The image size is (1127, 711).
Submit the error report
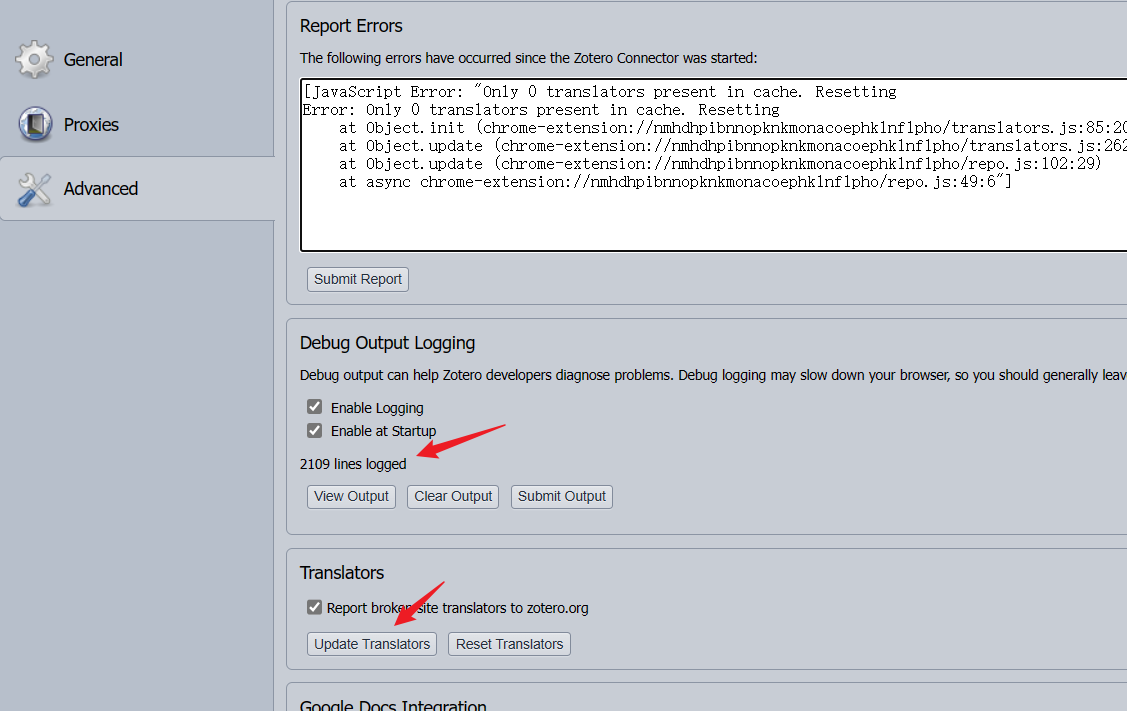click(x=358, y=279)
